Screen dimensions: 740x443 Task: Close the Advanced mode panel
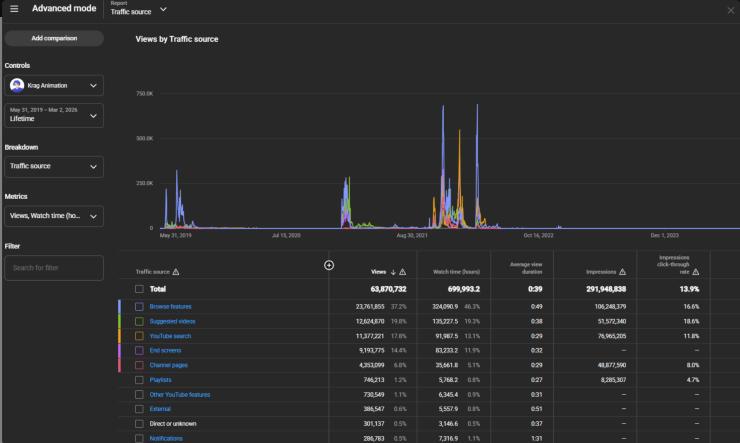point(730,10)
